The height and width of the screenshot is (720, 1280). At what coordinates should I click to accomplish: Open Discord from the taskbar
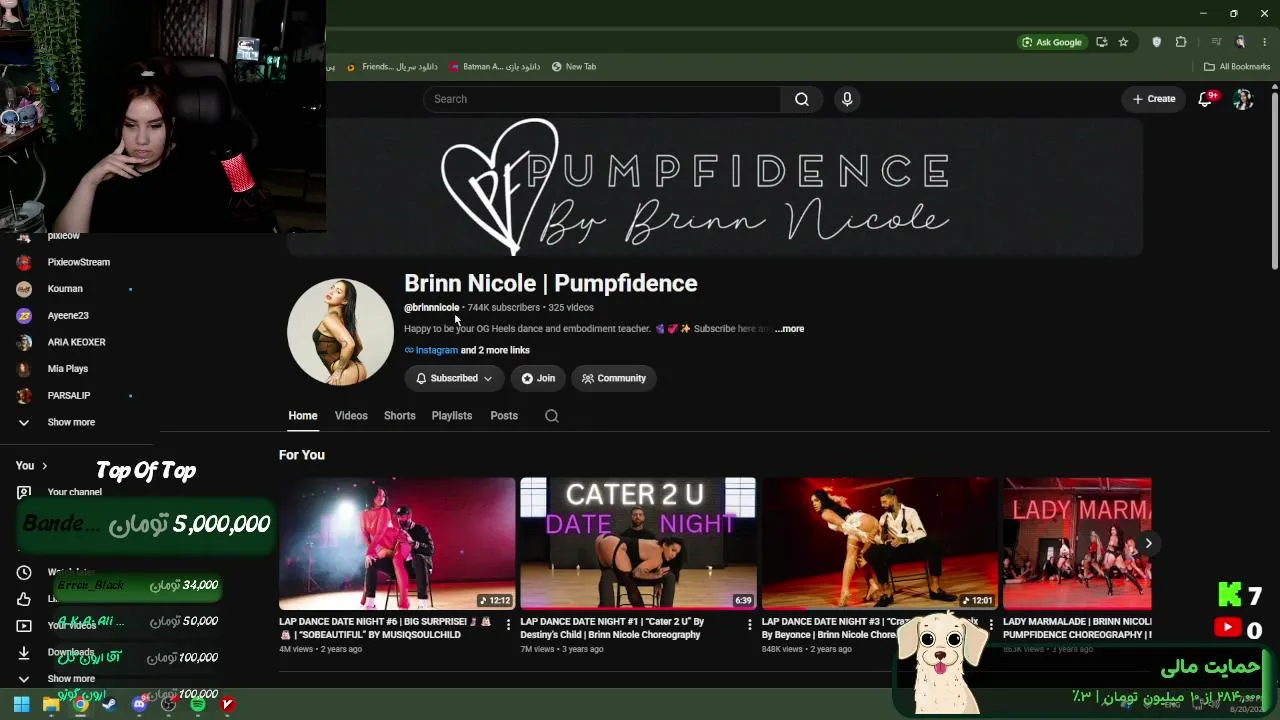[139, 704]
